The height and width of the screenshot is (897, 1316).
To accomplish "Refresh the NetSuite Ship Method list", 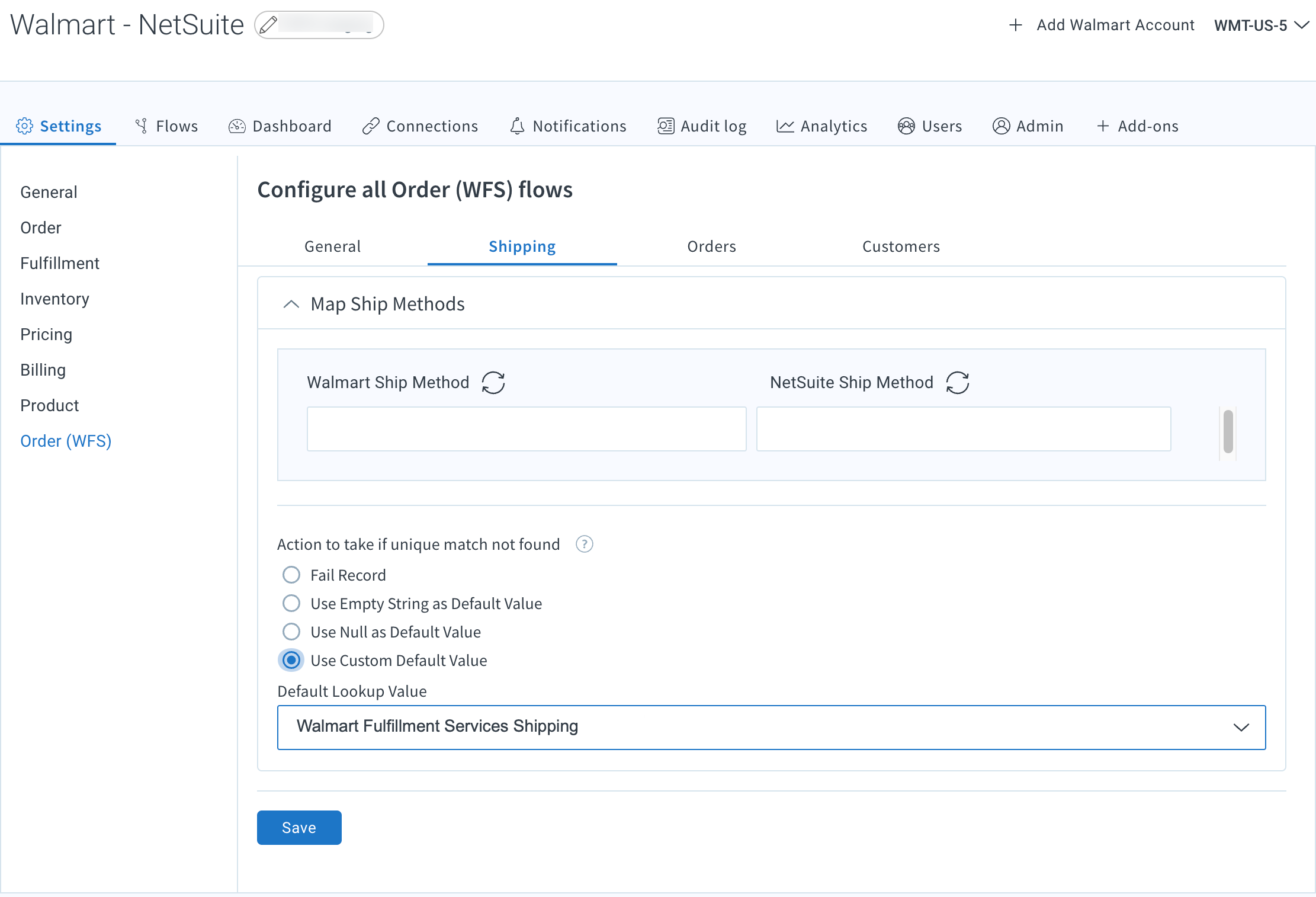I will tap(958, 383).
